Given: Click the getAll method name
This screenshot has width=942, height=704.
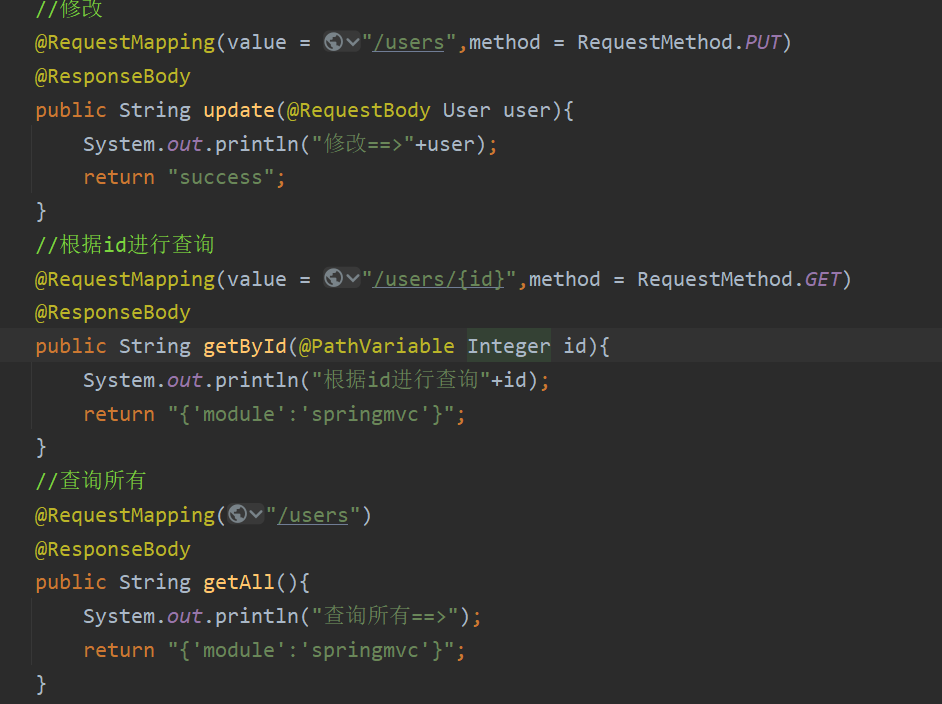Looking at the screenshot, I should click(x=239, y=582).
